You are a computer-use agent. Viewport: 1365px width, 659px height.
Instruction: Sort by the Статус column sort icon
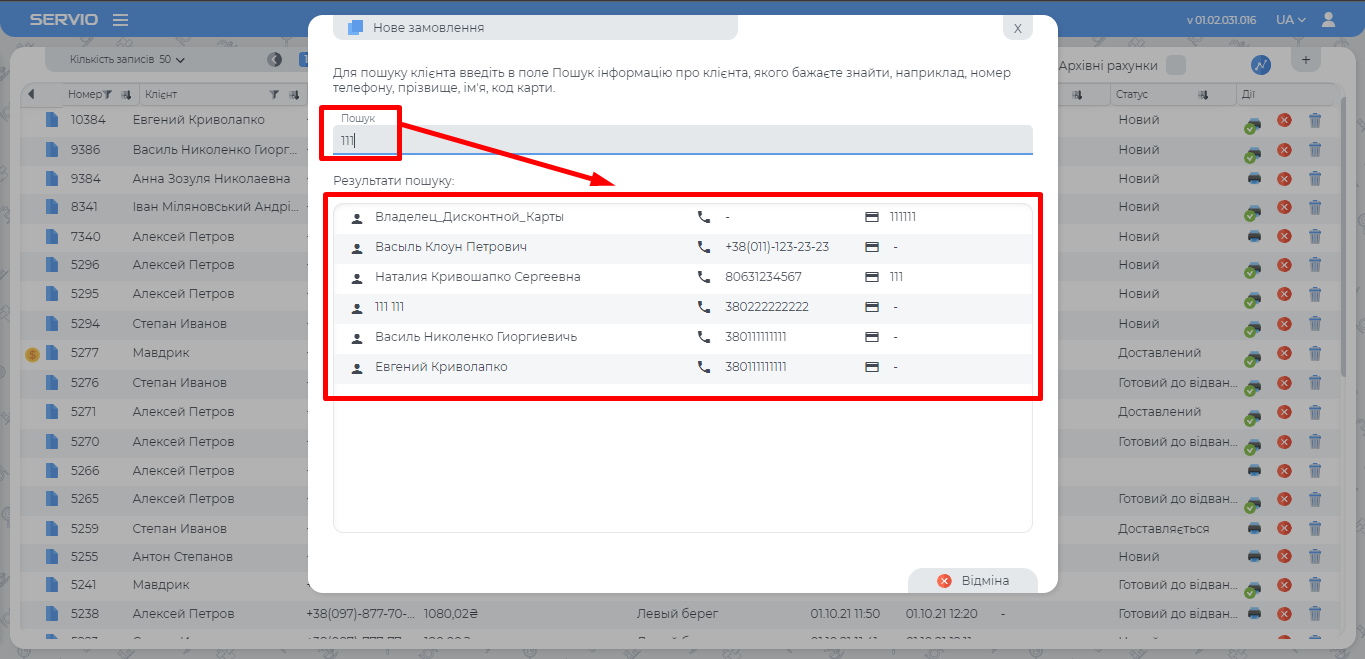[1203, 95]
